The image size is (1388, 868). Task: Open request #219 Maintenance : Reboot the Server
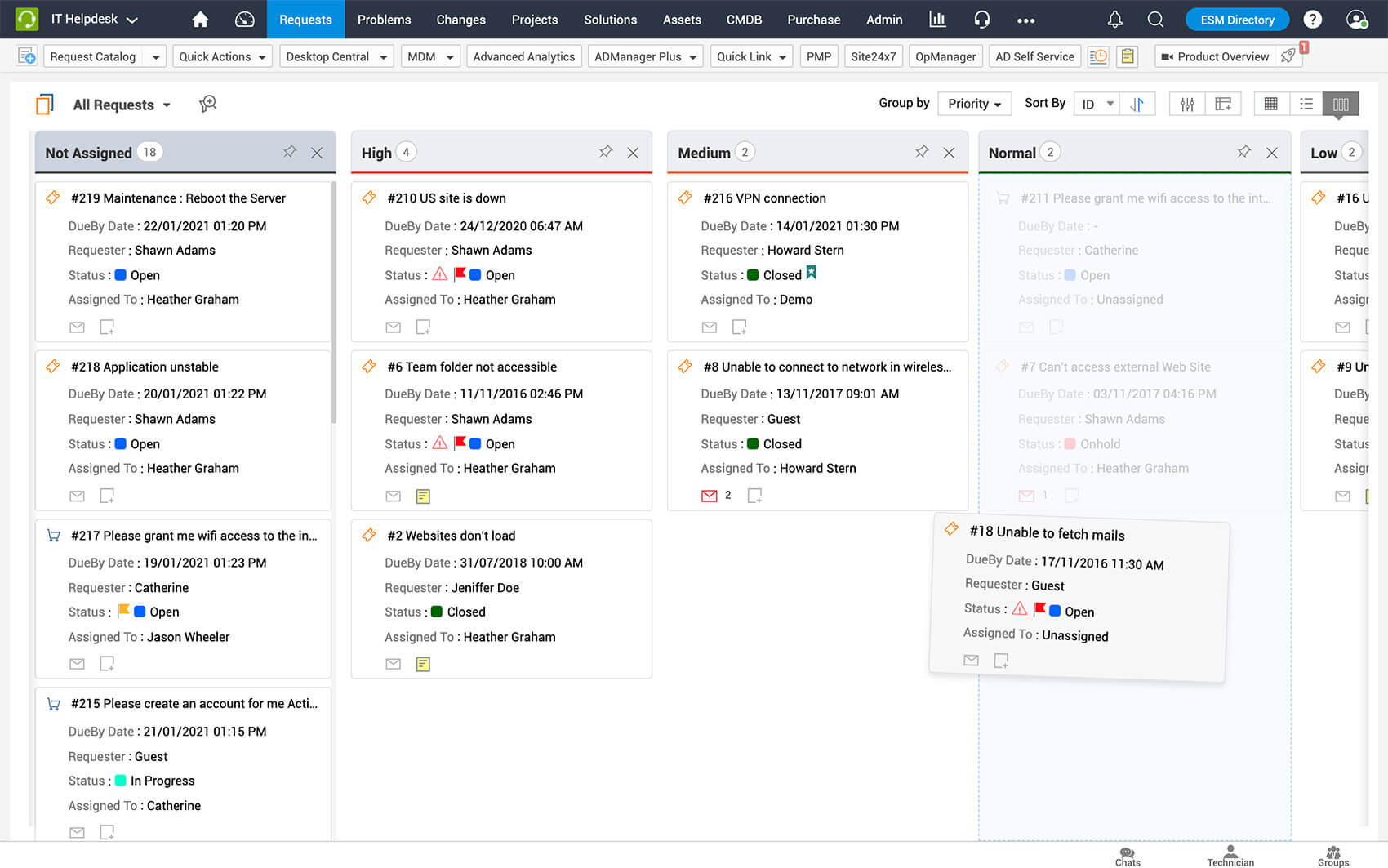coord(178,198)
